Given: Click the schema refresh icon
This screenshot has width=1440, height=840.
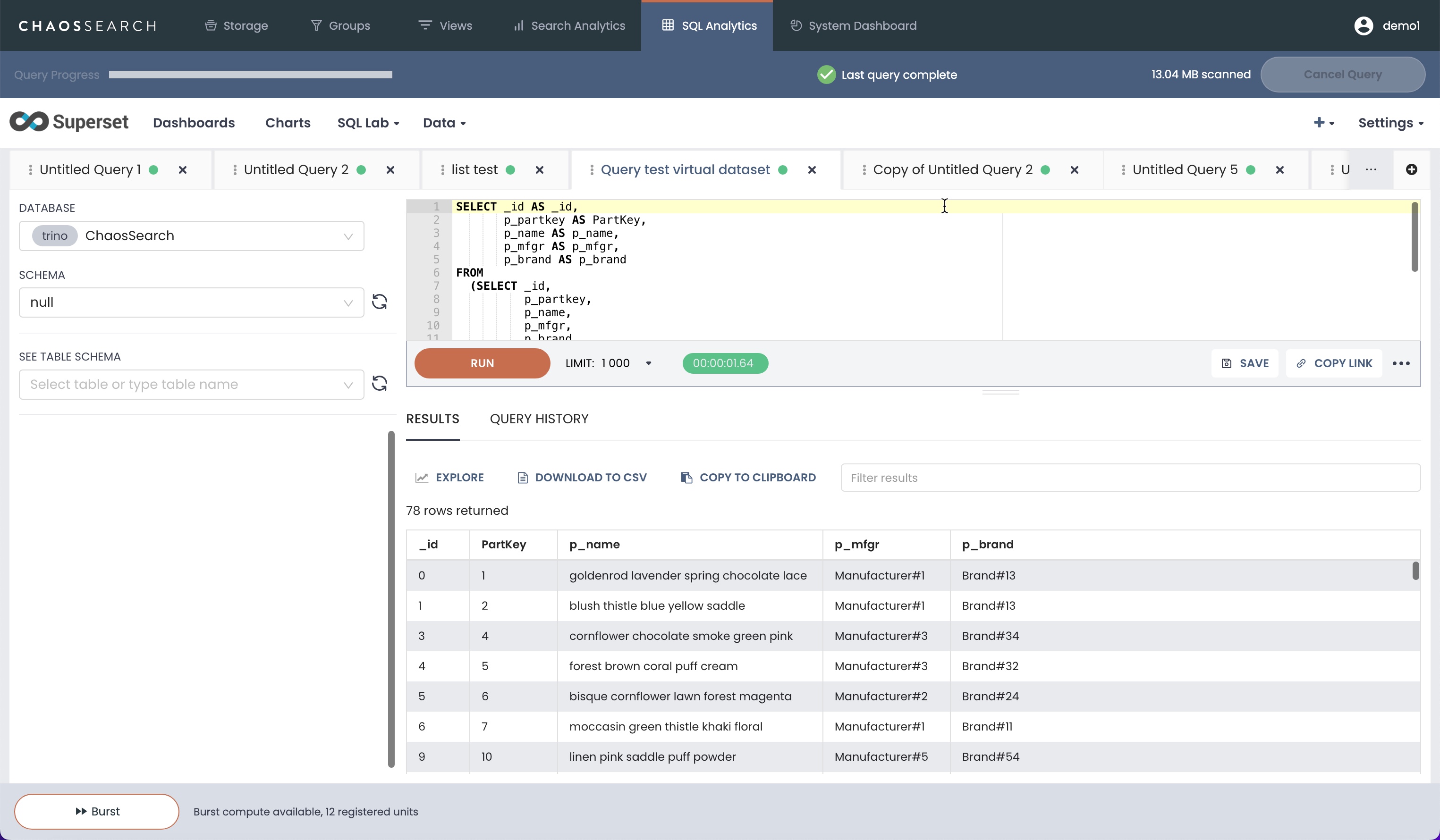Looking at the screenshot, I should (x=380, y=302).
